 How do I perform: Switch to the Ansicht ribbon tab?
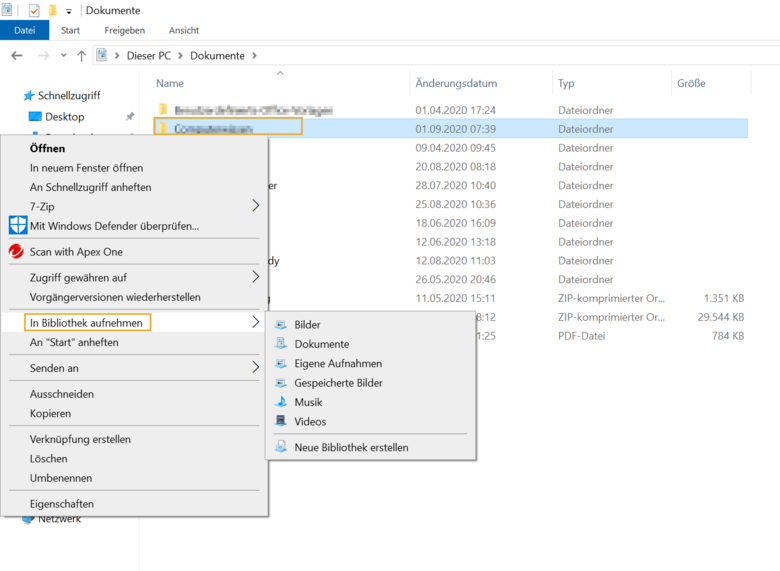pos(184,30)
